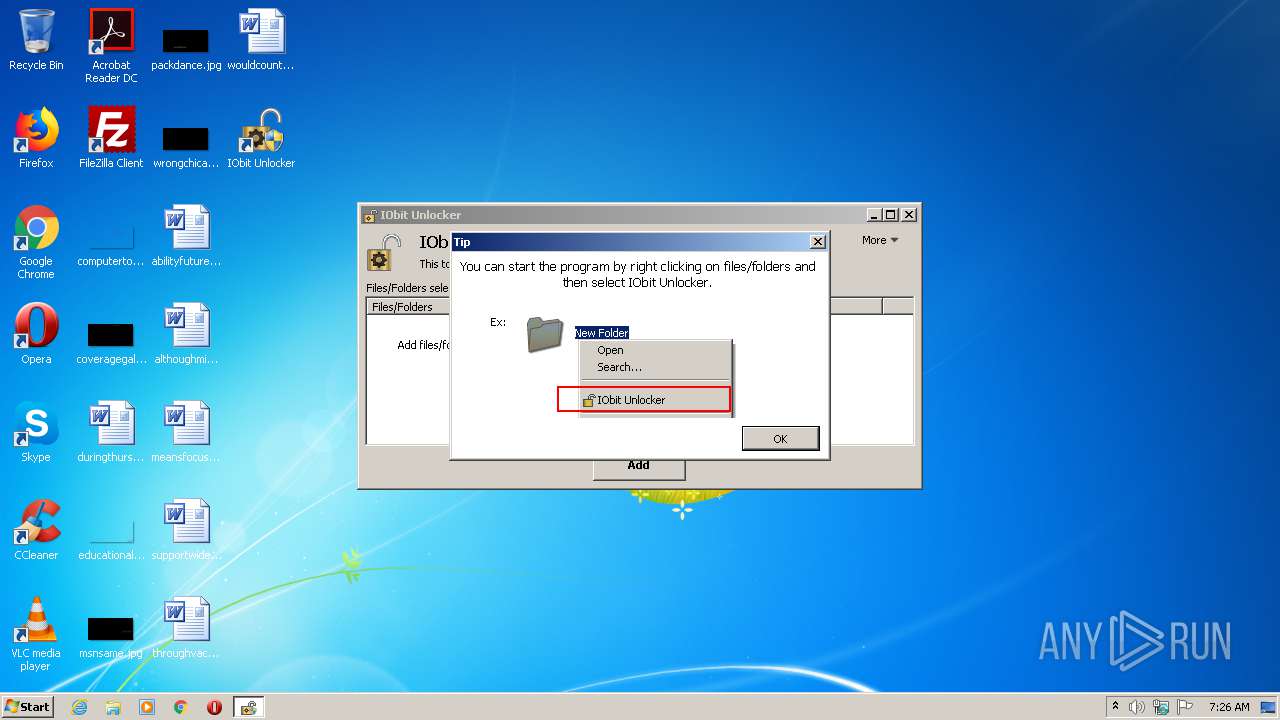Open the FileZilla Client shortcut
The height and width of the screenshot is (720, 1280).
click(111, 138)
